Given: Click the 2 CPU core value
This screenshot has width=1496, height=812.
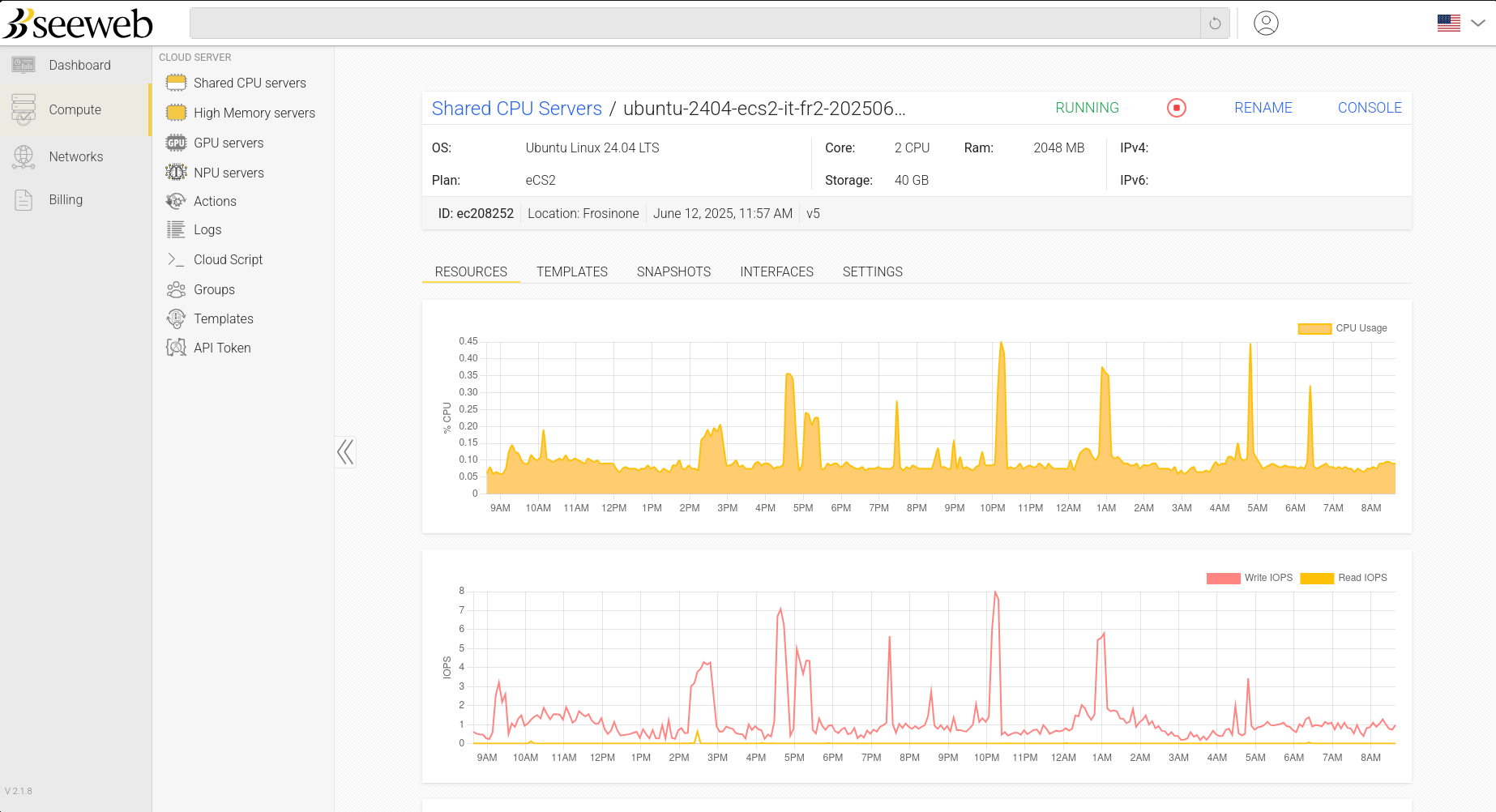Looking at the screenshot, I should click(912, 147).
